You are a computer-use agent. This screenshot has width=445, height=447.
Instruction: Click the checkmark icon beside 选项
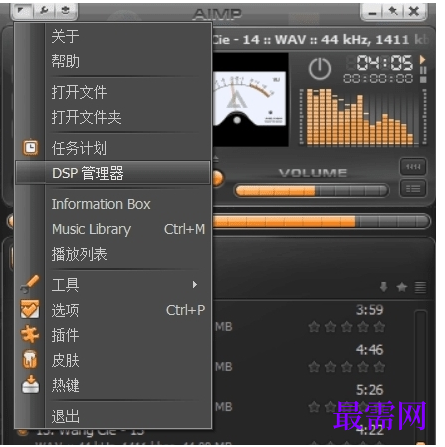tap(30, 309)
